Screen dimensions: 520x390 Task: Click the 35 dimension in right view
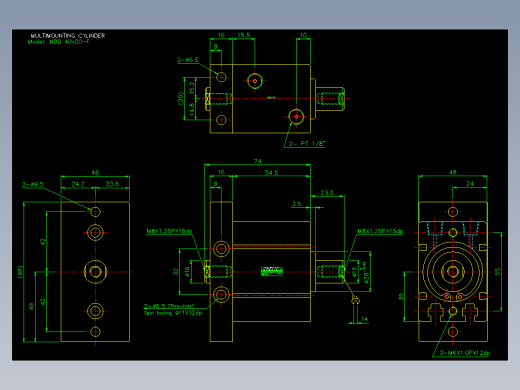click(x=401, y=296)
